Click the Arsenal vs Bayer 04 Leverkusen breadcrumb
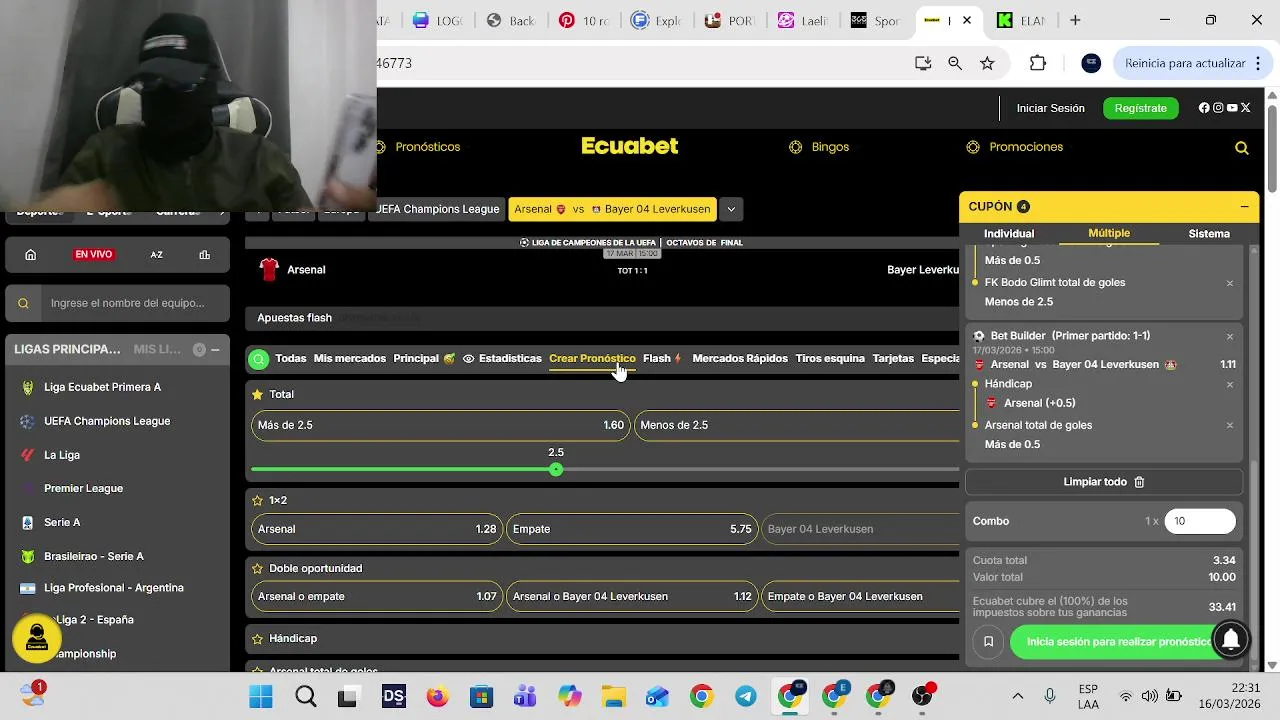Image resolution: width=1280 pixels, height=720 pixels. pos(612,209)
